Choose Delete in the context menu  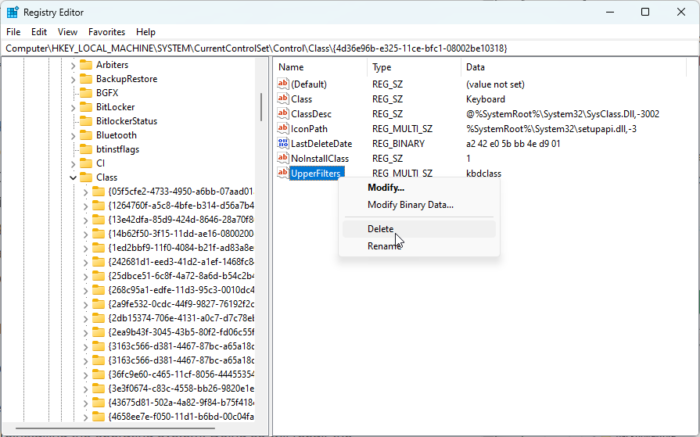[419, 229]
